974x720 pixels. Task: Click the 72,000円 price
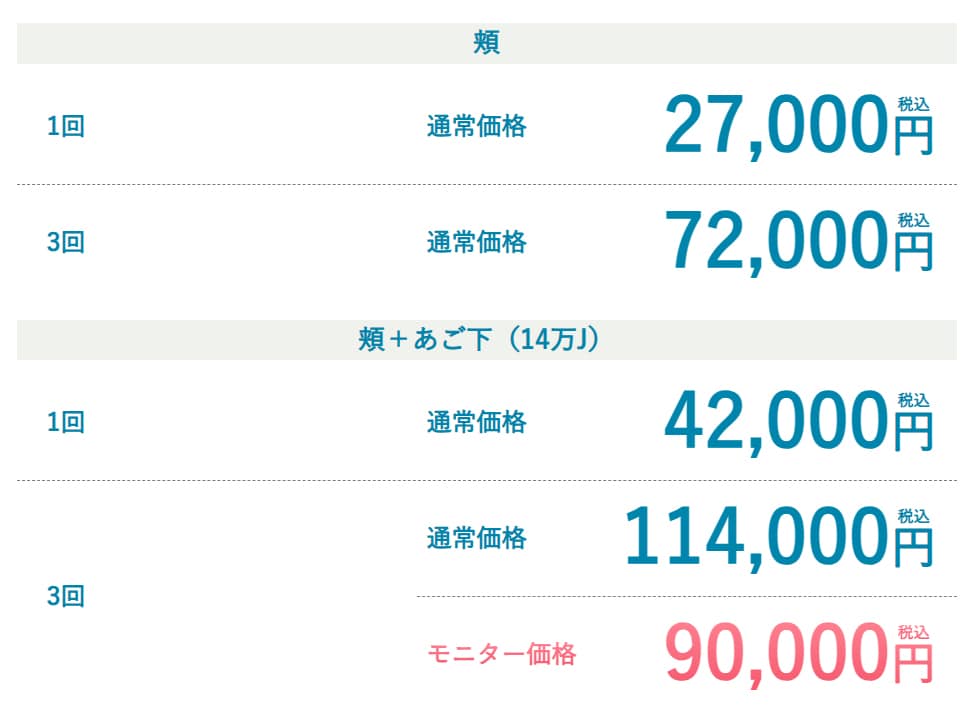[798, 242]
